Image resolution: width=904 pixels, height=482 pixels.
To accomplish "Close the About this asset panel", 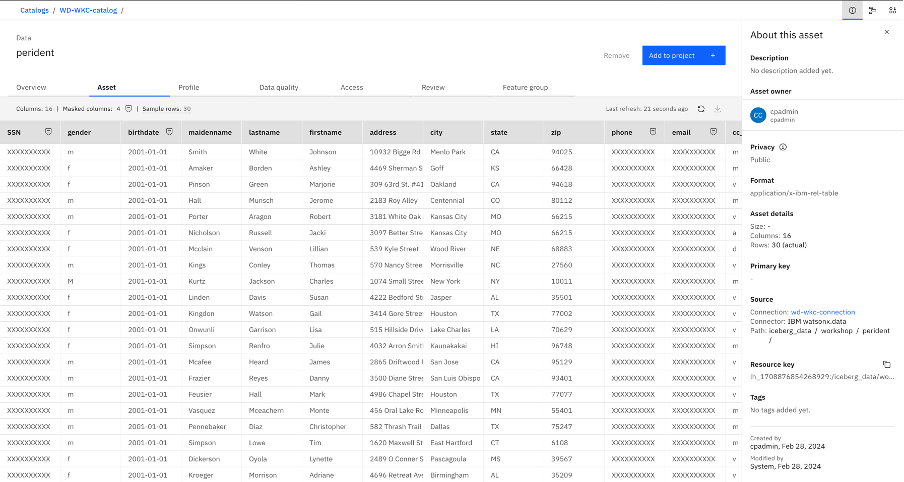I will click(x=886, y=32).
